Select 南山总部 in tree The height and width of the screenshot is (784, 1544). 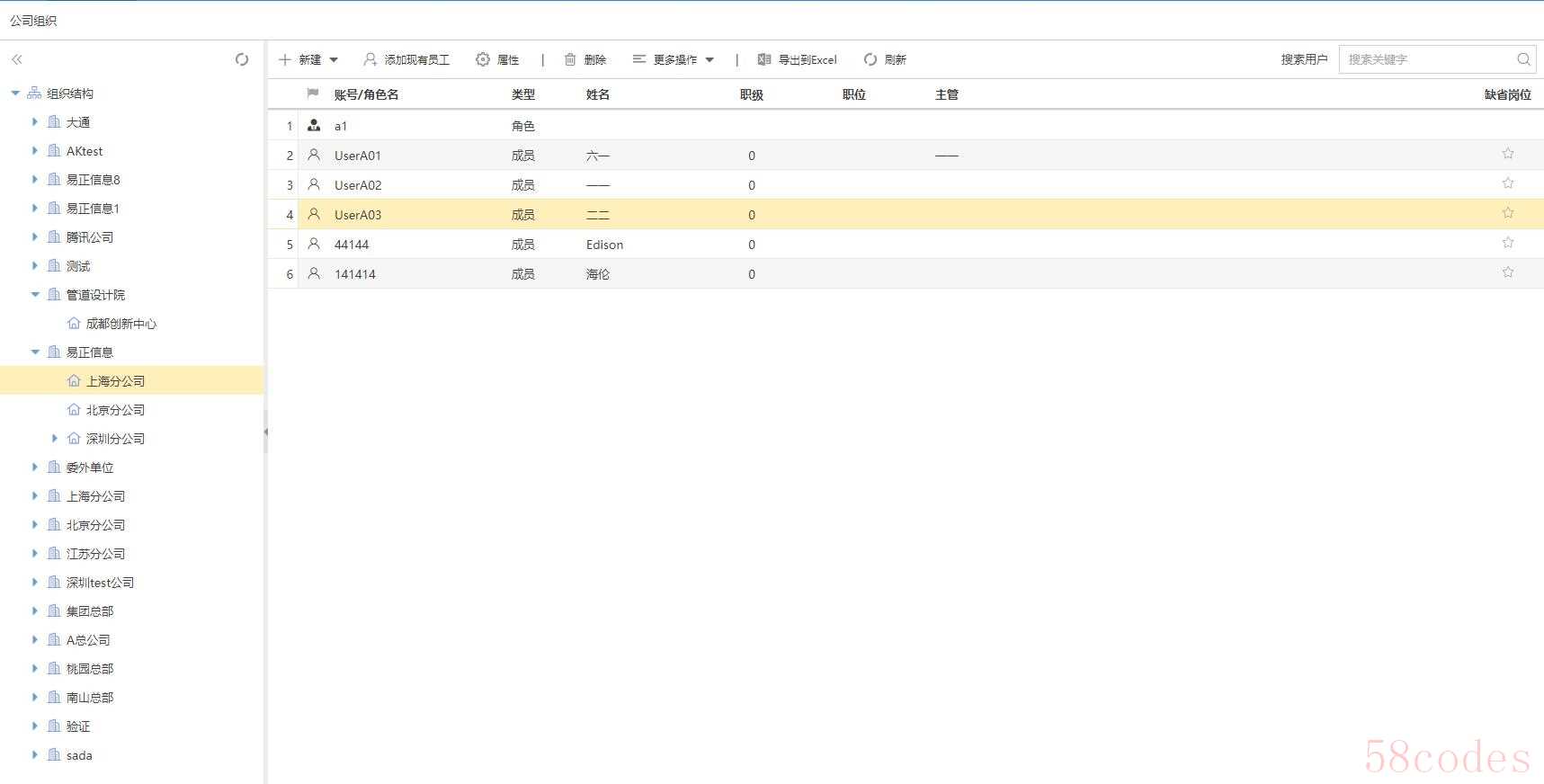90,697
